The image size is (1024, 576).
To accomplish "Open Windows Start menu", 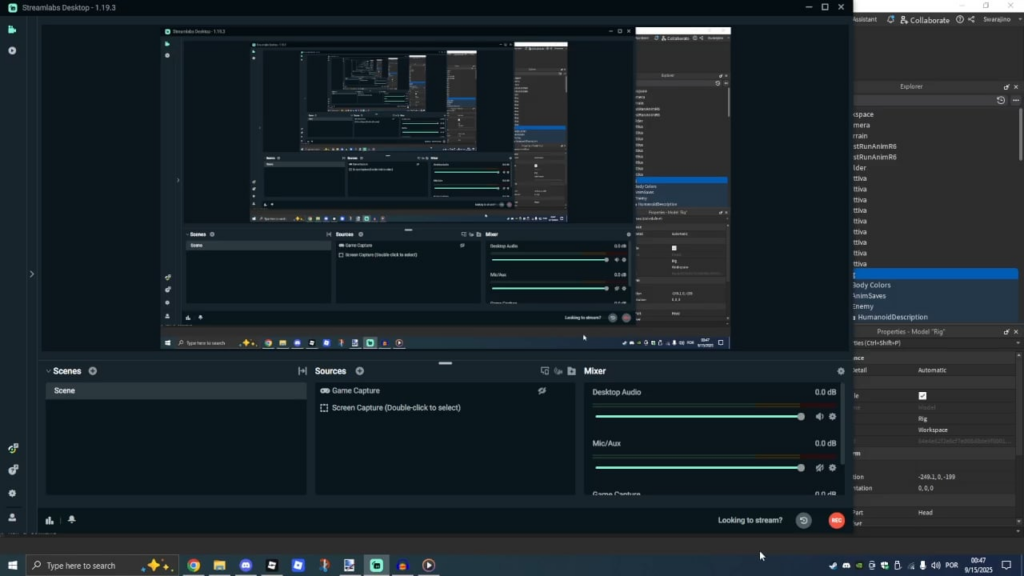I will [12, 566].
